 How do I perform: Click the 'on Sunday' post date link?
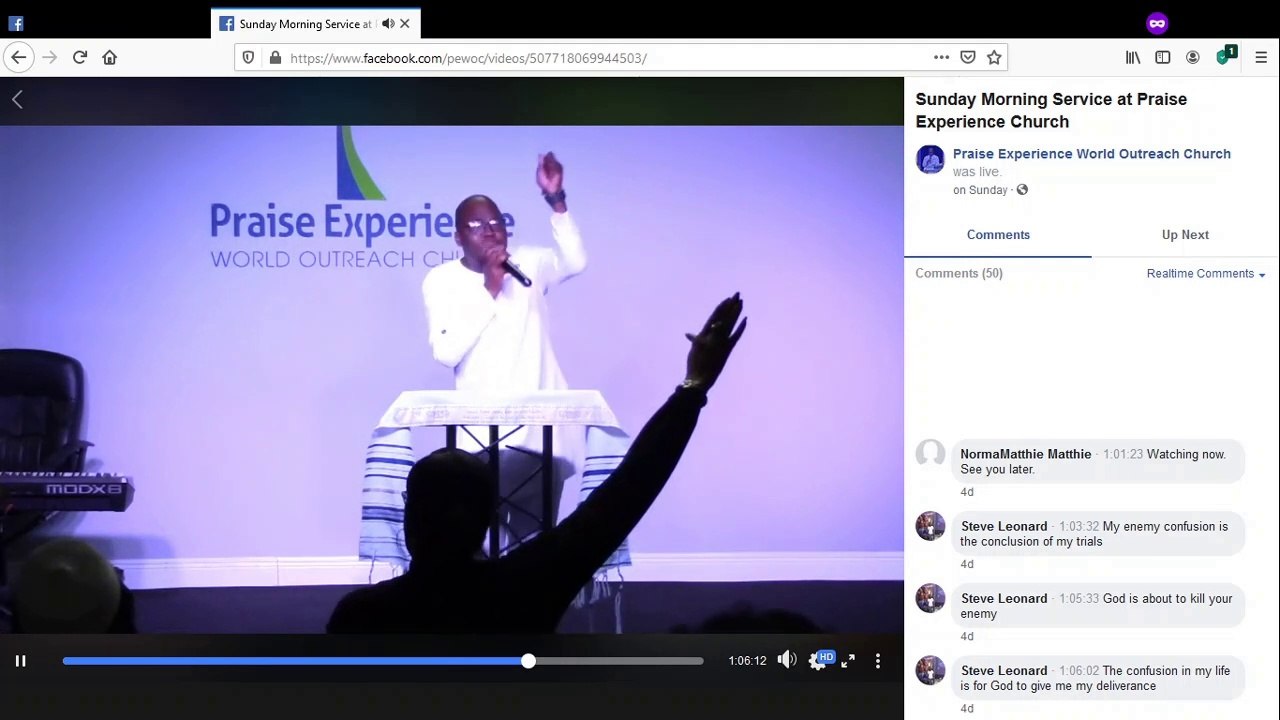(x=980, y=190)
